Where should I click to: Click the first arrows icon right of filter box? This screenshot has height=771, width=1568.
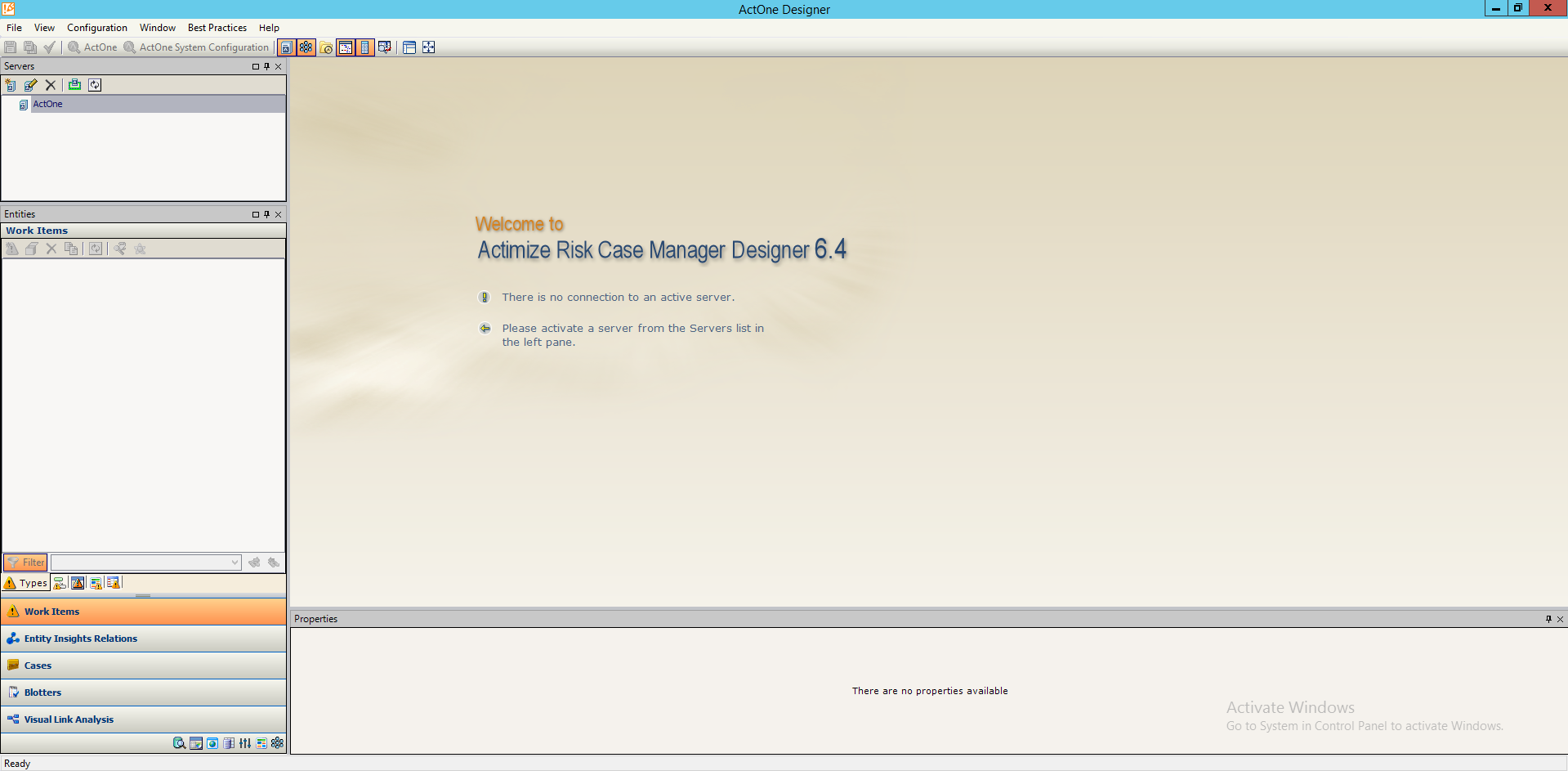[x=254, y=563]
